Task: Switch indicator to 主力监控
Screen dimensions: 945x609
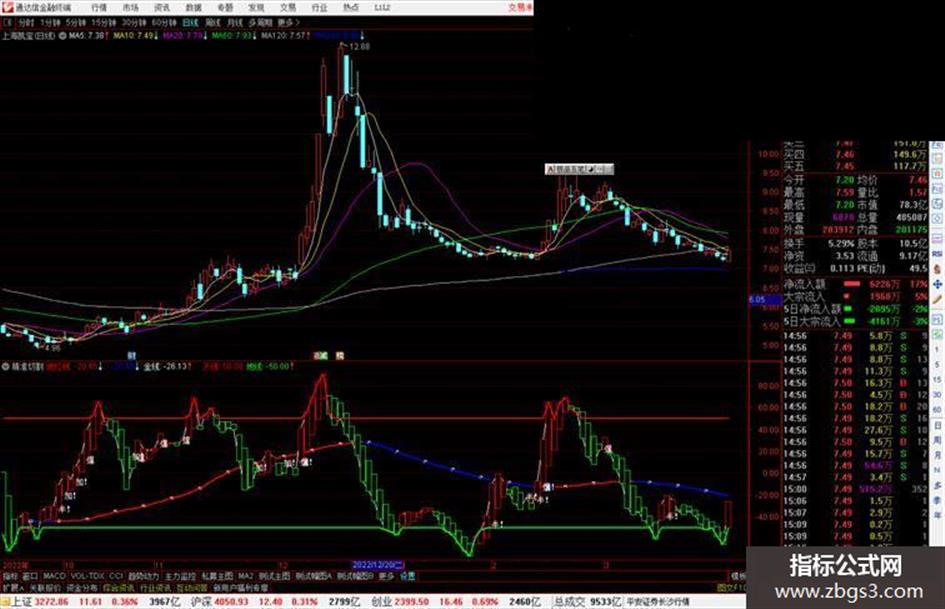Action: coord(180,576)
